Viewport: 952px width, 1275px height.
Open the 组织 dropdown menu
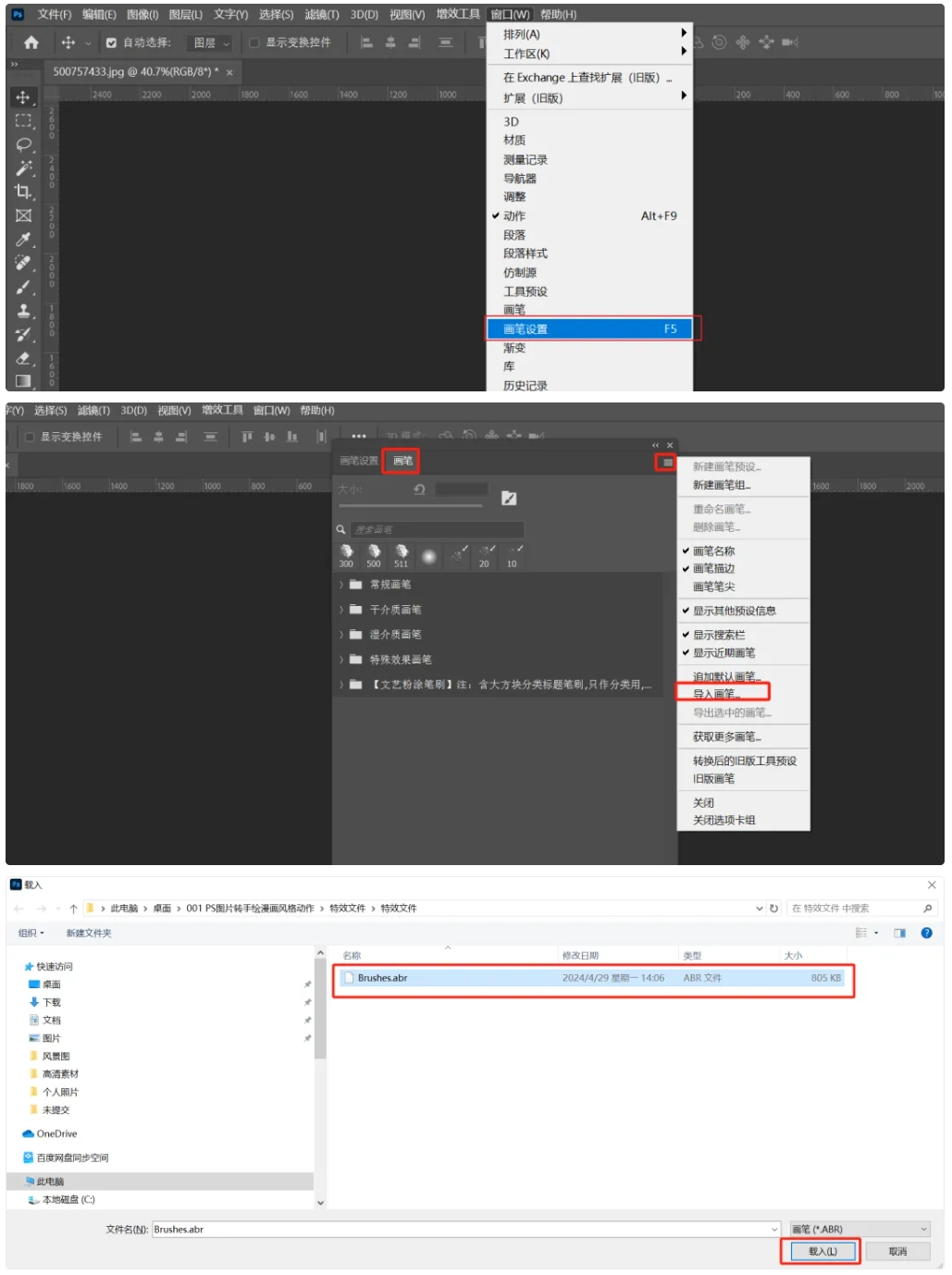[x=31, y=934]
